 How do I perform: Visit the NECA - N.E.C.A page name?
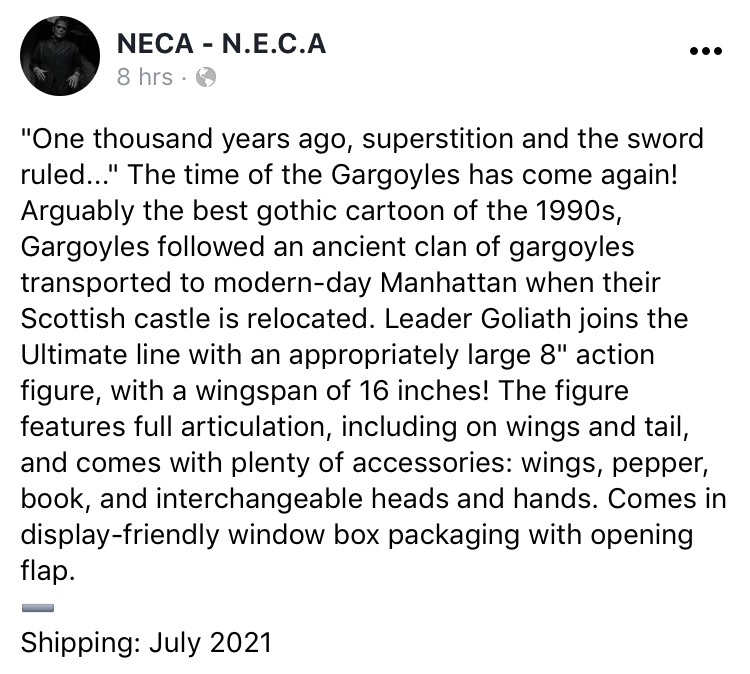[221, 44]
